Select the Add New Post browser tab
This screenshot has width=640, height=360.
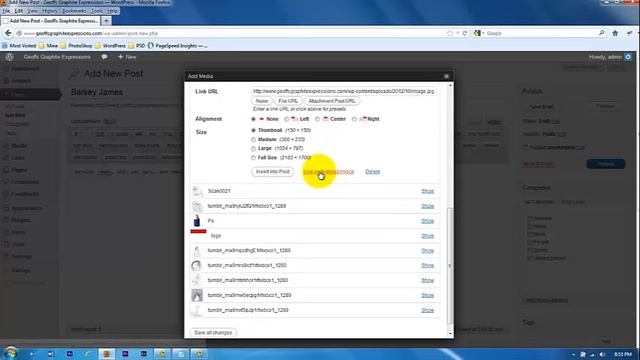pos(51,20)
